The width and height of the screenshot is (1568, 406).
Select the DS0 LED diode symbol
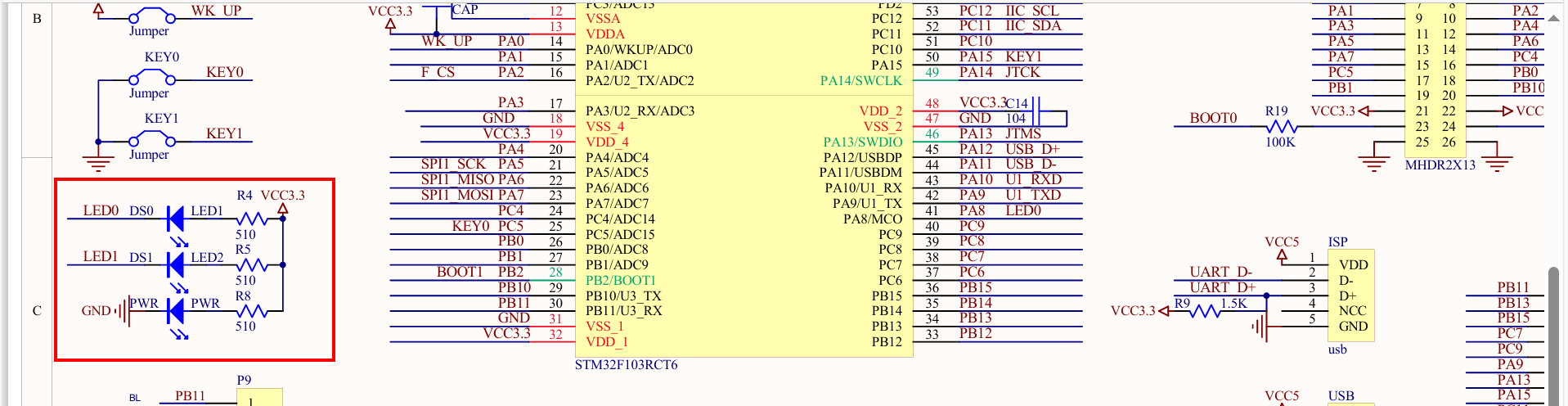point(176,219)
